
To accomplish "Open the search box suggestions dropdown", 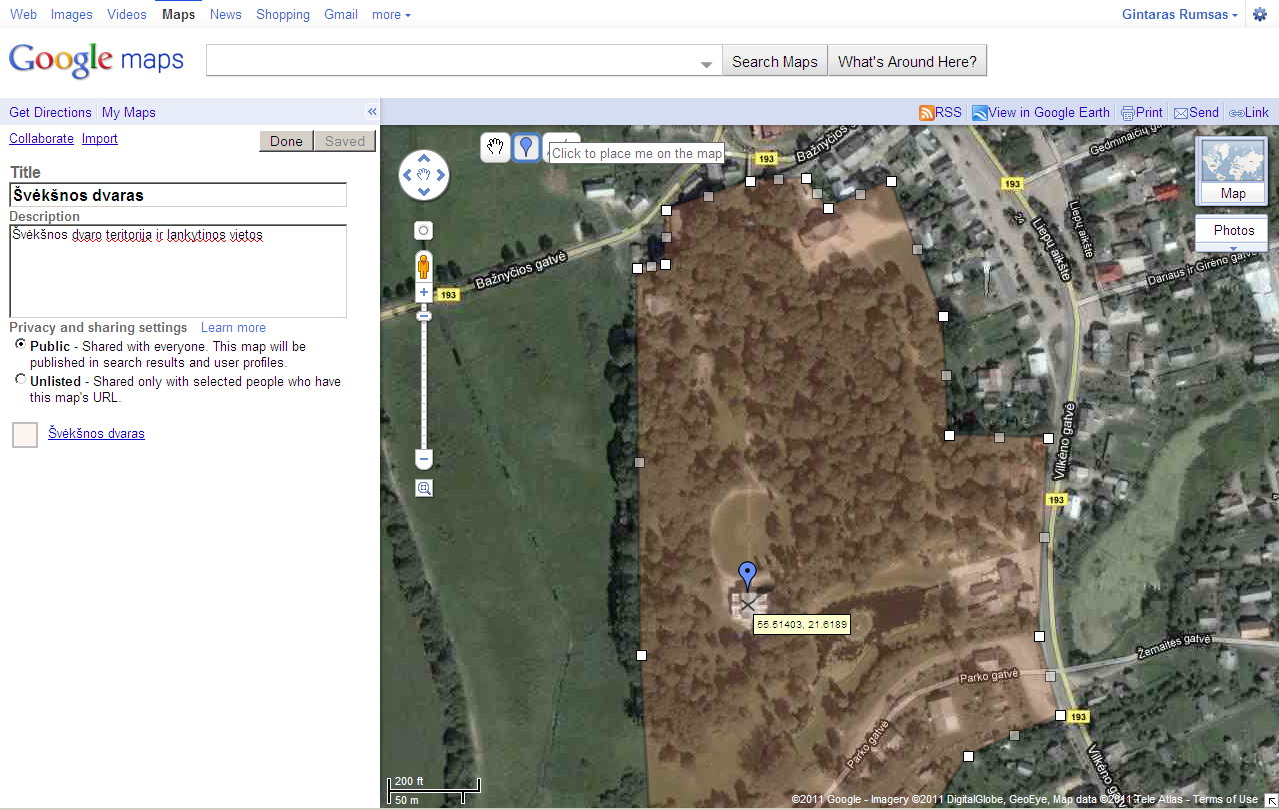I will (x=706, y=63).
